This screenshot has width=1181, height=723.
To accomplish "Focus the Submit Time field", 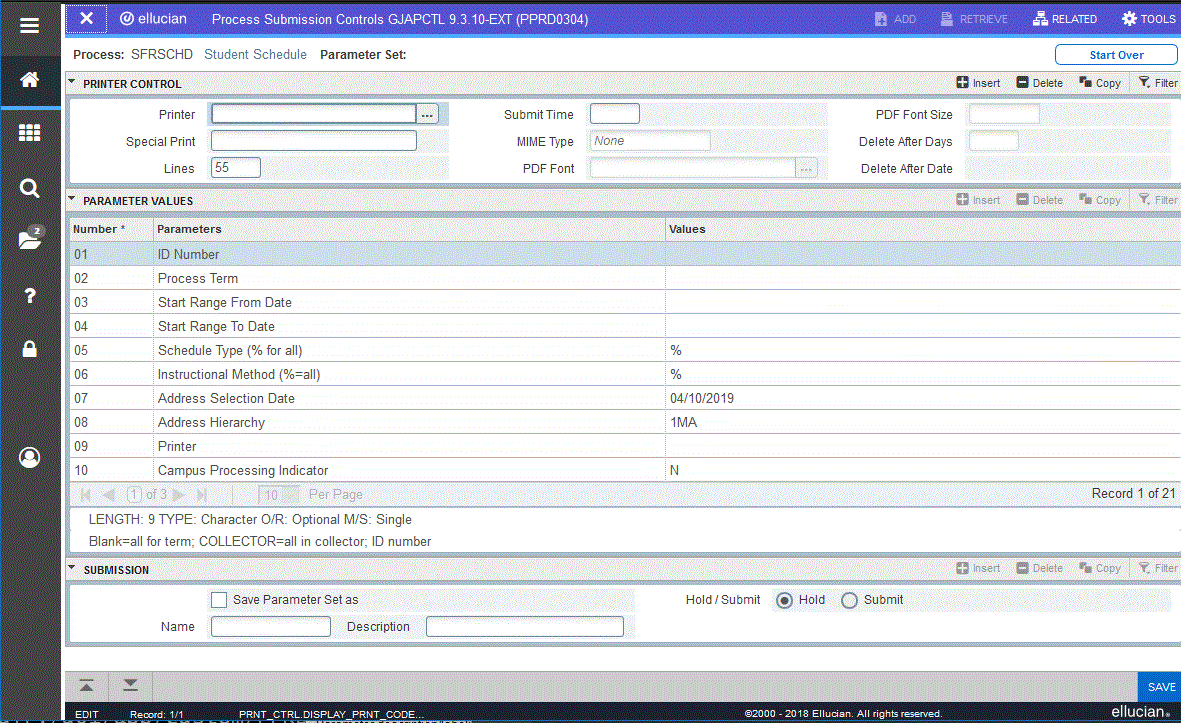I will tap(615, 114).
